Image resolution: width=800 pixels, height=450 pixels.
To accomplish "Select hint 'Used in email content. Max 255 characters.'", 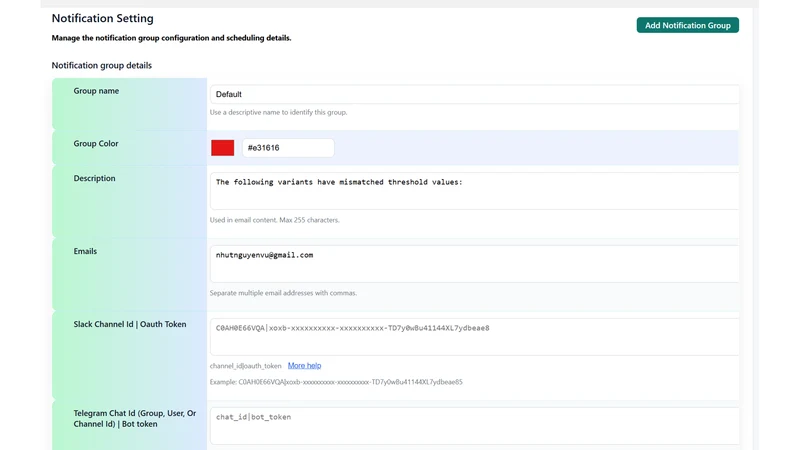I will (274, 220).
